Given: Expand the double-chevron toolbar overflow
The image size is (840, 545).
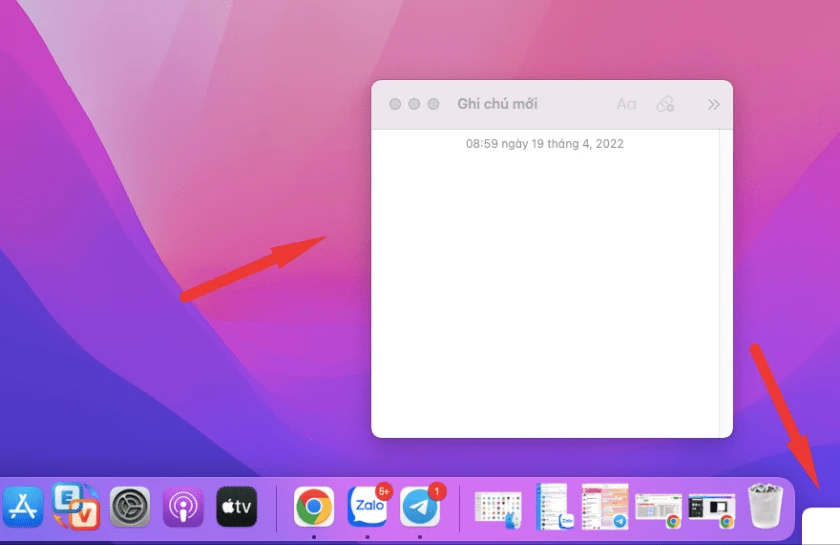Looking at the screenshot, I should coord(713,104).
